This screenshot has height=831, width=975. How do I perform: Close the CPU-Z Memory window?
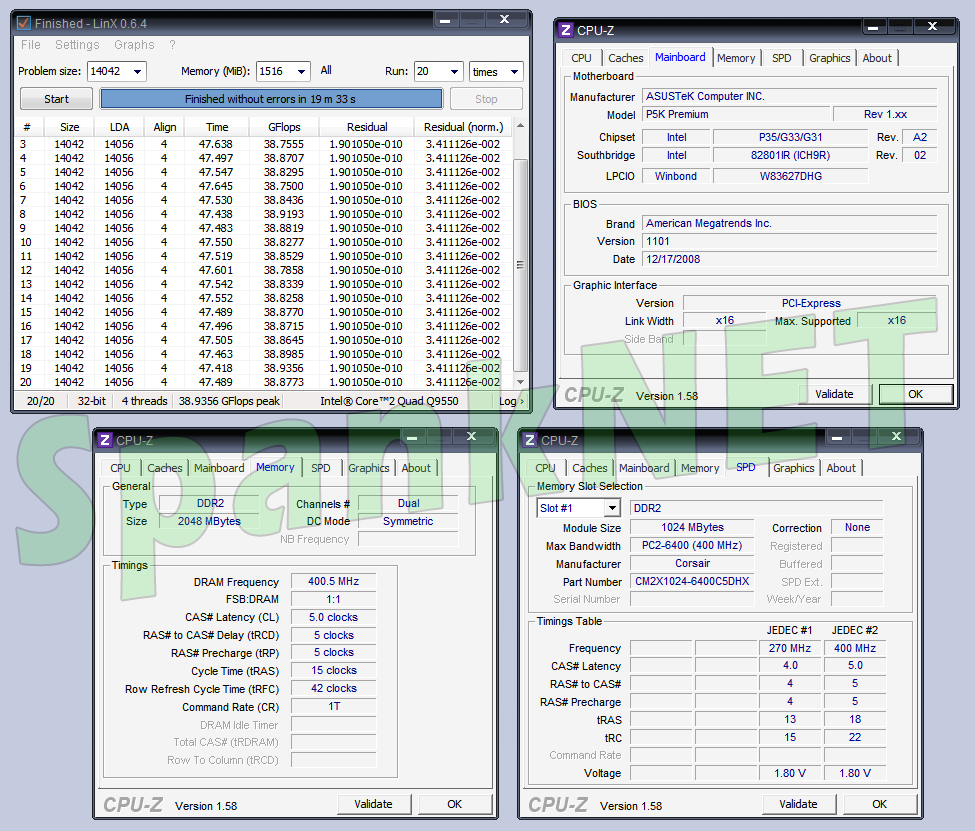click(x=471, y=437)
